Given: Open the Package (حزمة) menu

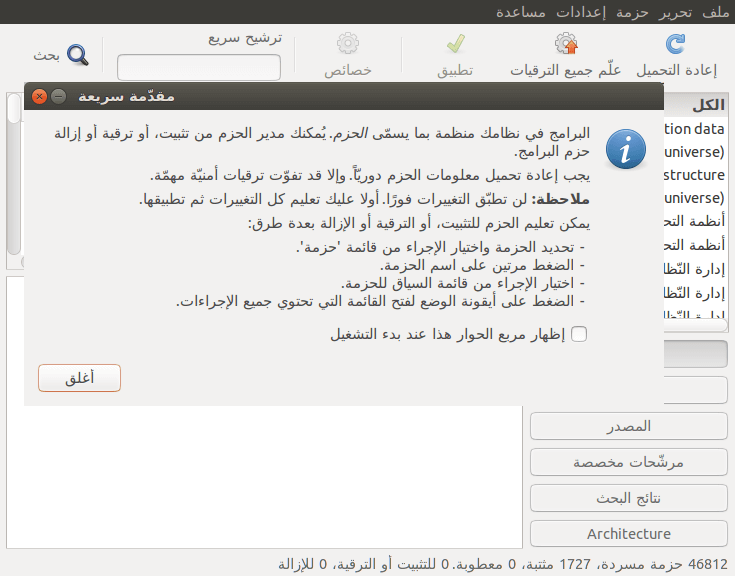Looking at the screenshot, I should (632, 12).
